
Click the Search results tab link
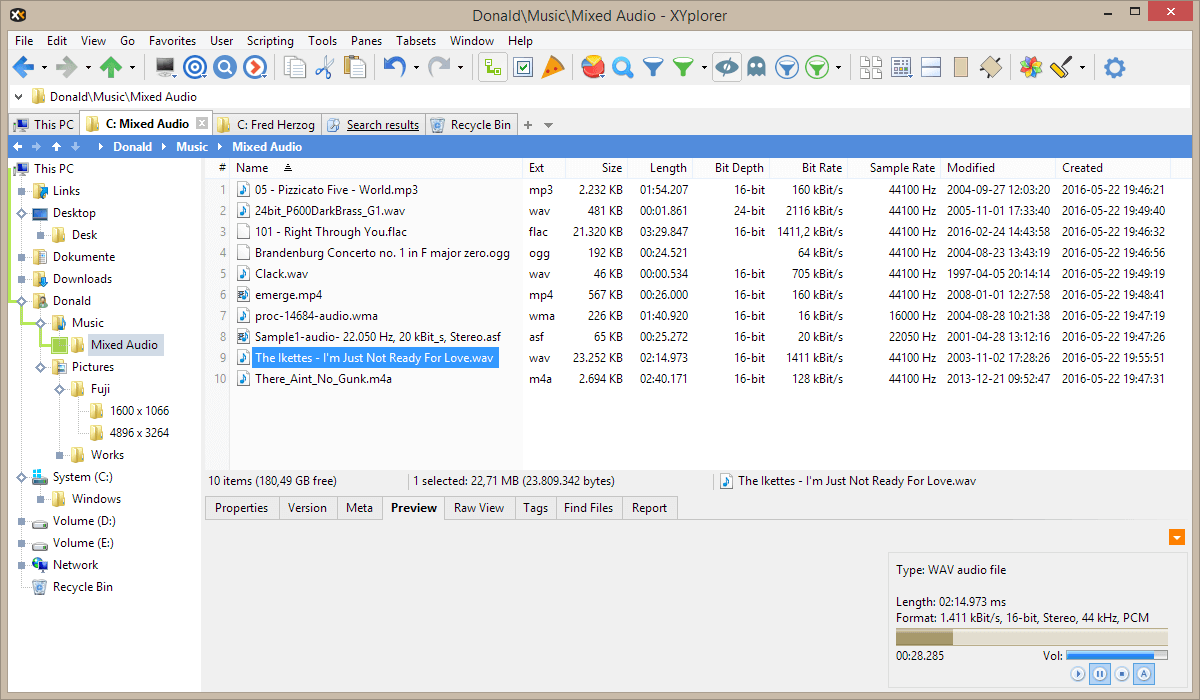pyautogui.click(x=382, y=125)
